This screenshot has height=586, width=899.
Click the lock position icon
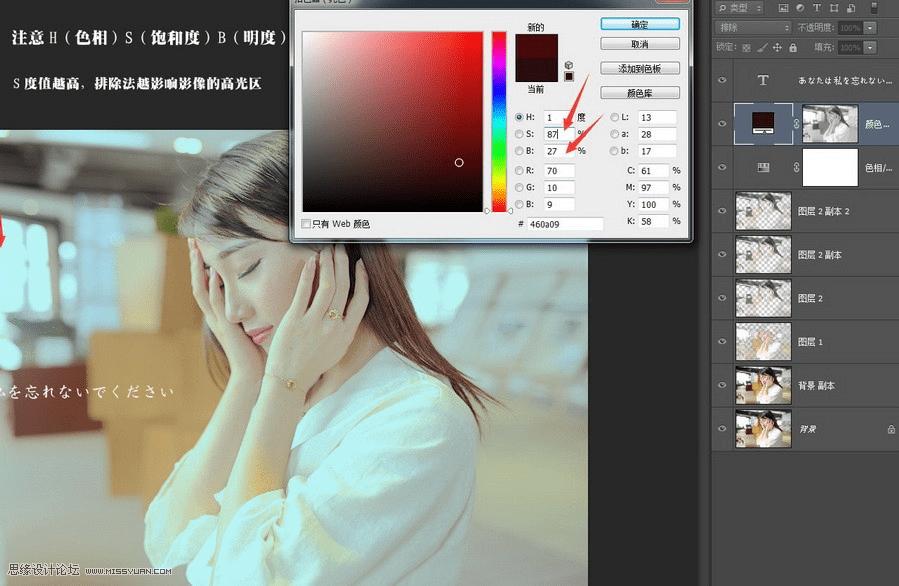(x=778, y=47)
